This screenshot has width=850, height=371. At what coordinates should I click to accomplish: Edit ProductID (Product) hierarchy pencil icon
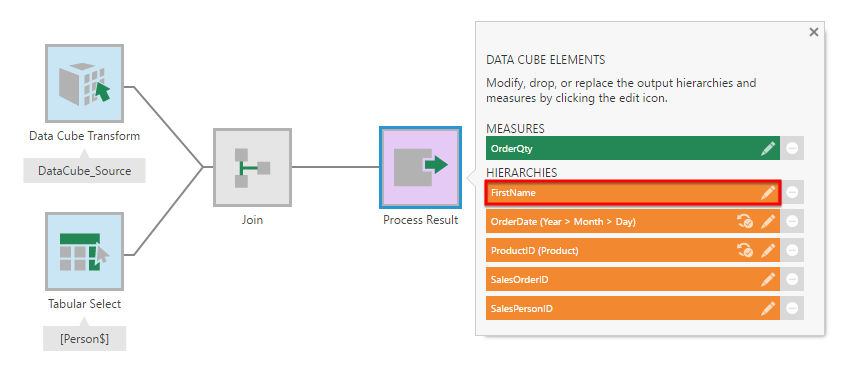pos(768,251)
